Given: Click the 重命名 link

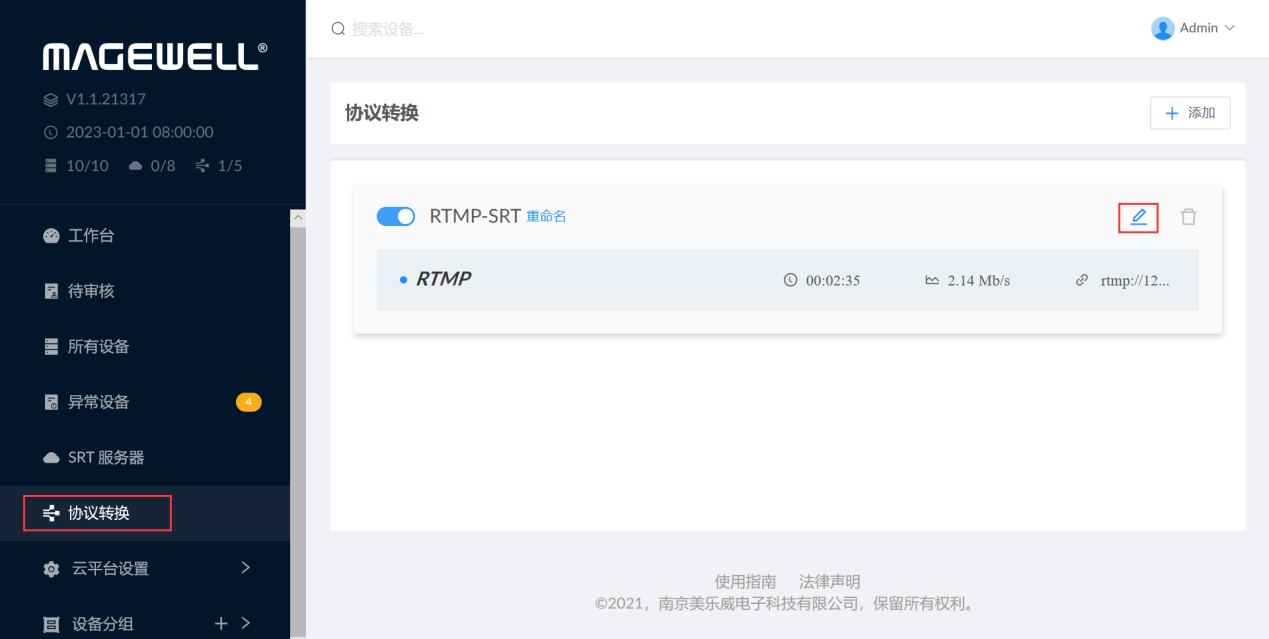Looking at the screenshot, I should pyautogui.click(x=546, y=216).
